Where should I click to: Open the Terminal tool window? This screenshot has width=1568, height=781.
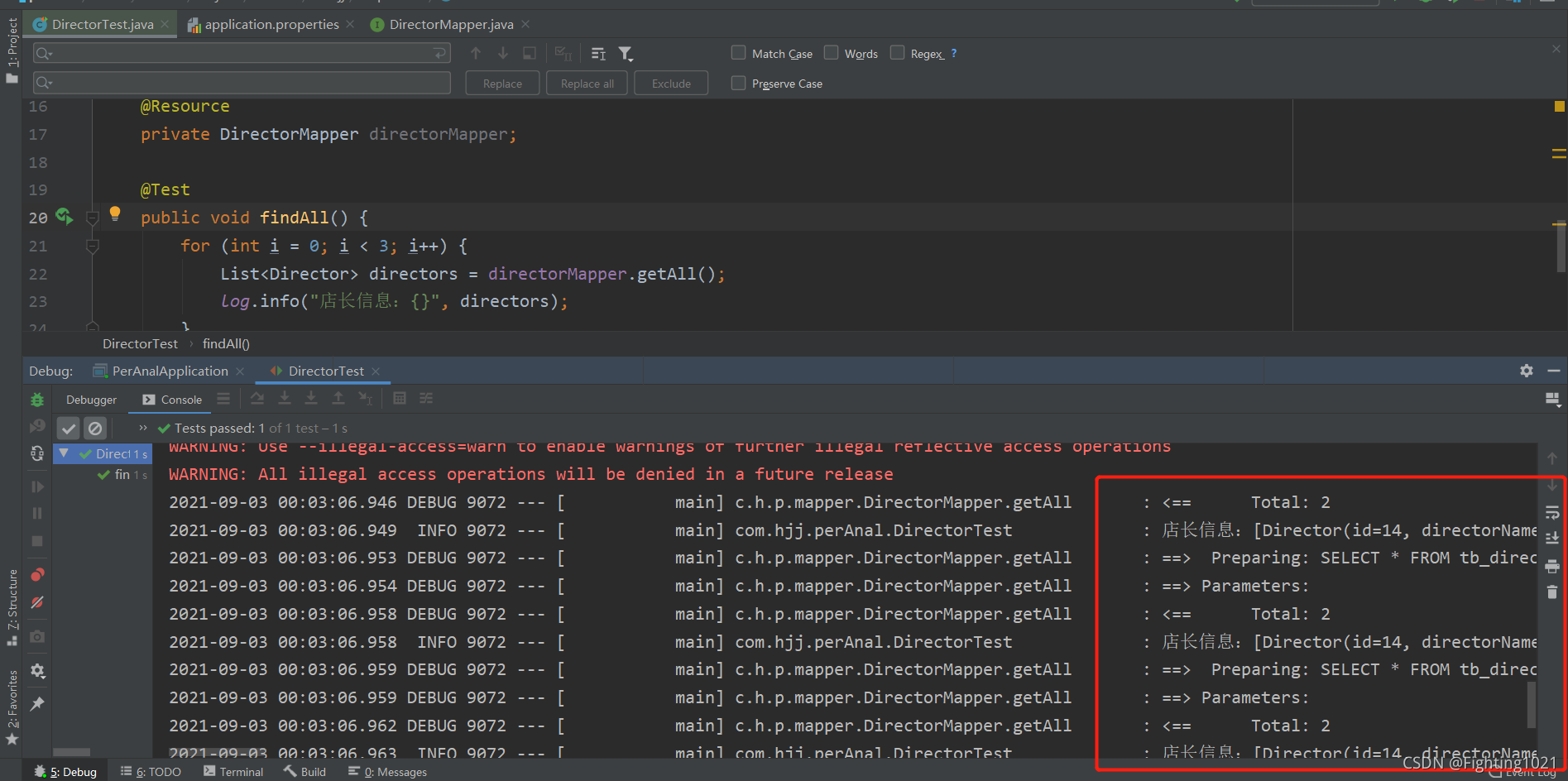tap(233, 772)
